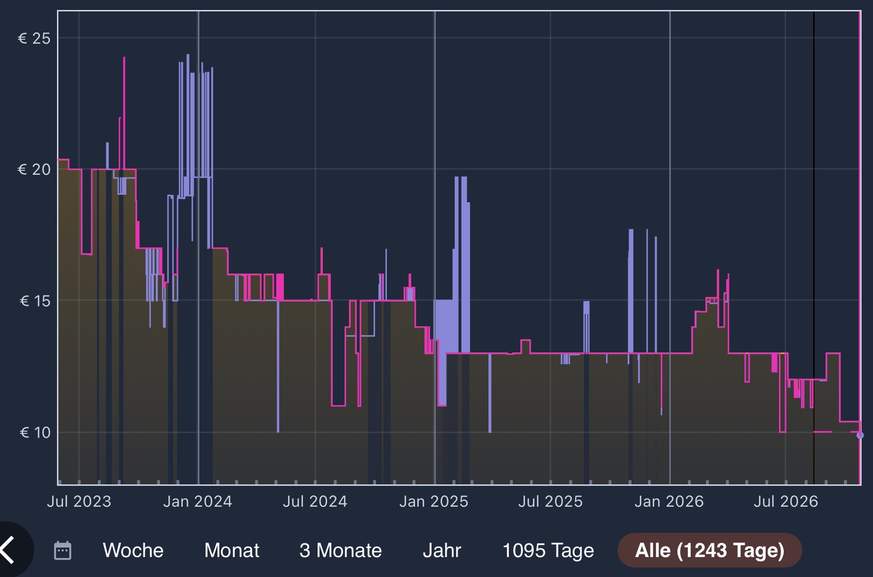Image resolution: width=873 pixels, height=577 pixels.
Task: Click the Jul 2026 axis label
Action: (x=786, y=502)
